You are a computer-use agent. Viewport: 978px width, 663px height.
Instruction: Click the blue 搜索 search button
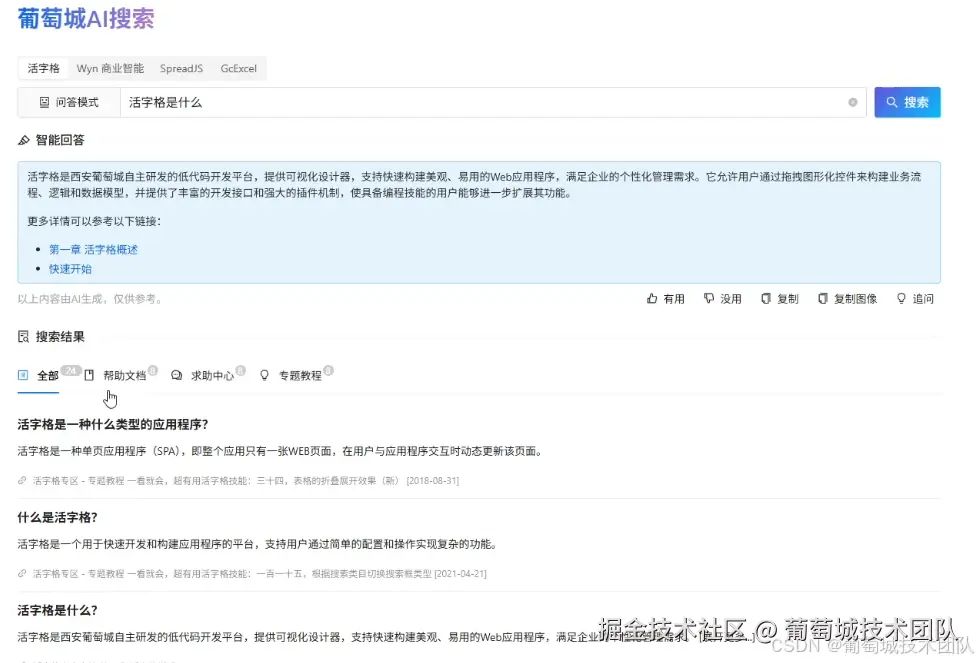tap(907, 102)
